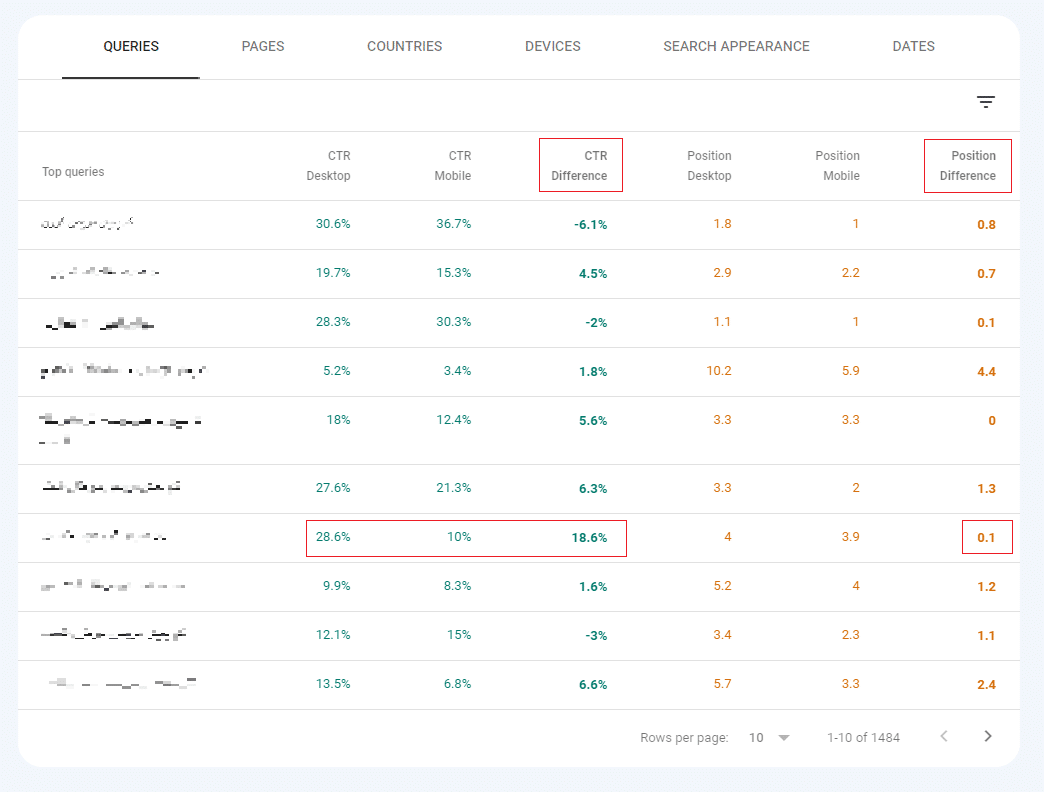
Task: Open the Dates tab
Action: tap(913, 46)
